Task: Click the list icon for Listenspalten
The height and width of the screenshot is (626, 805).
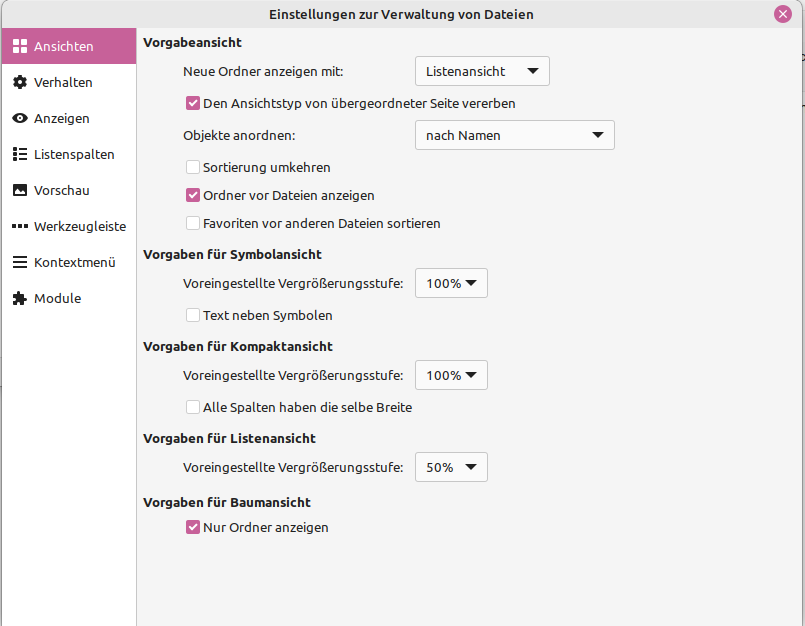Action: click(x=18, y=154)
